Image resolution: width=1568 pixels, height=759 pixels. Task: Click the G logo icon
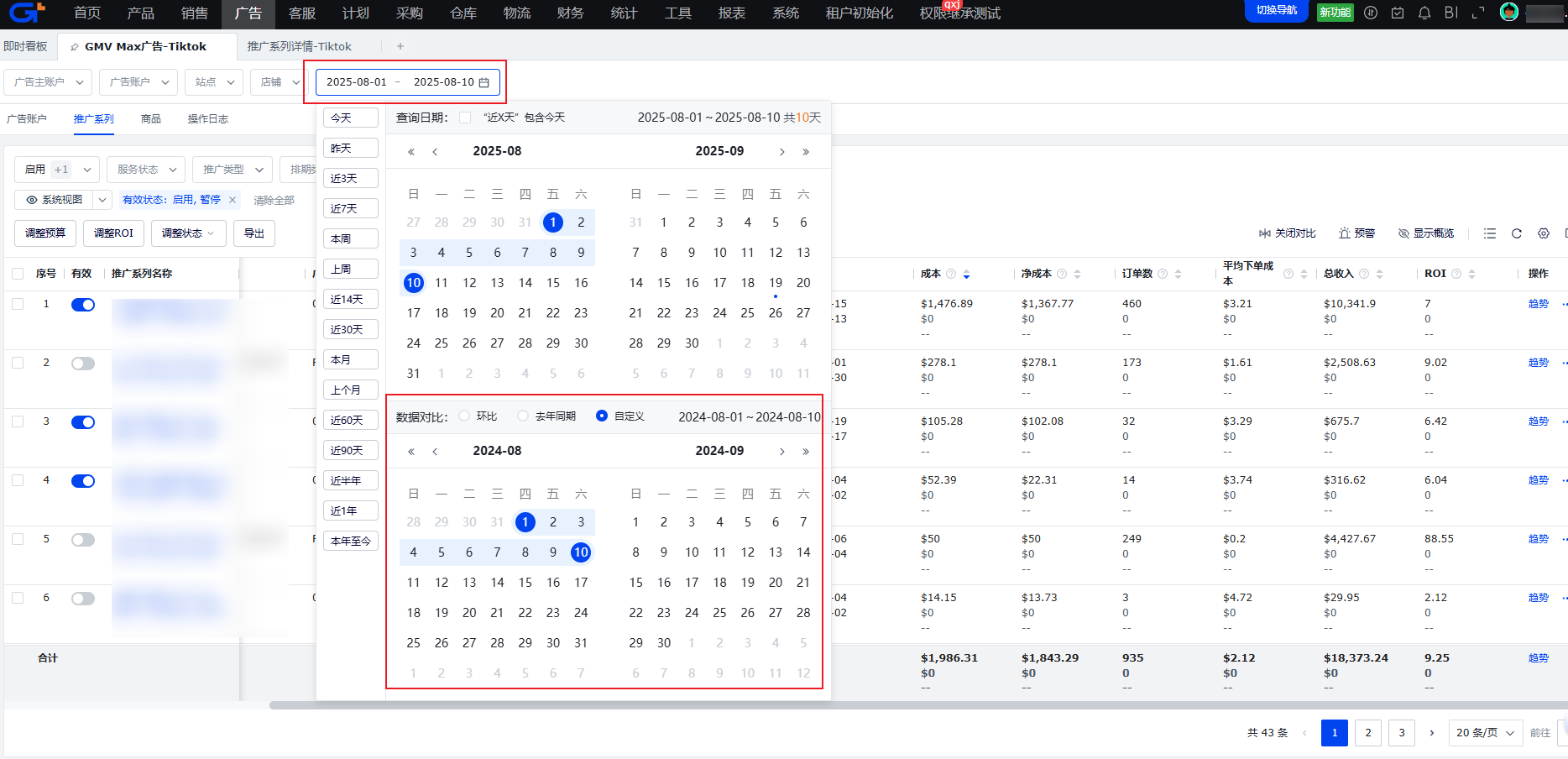click(27, 13)
